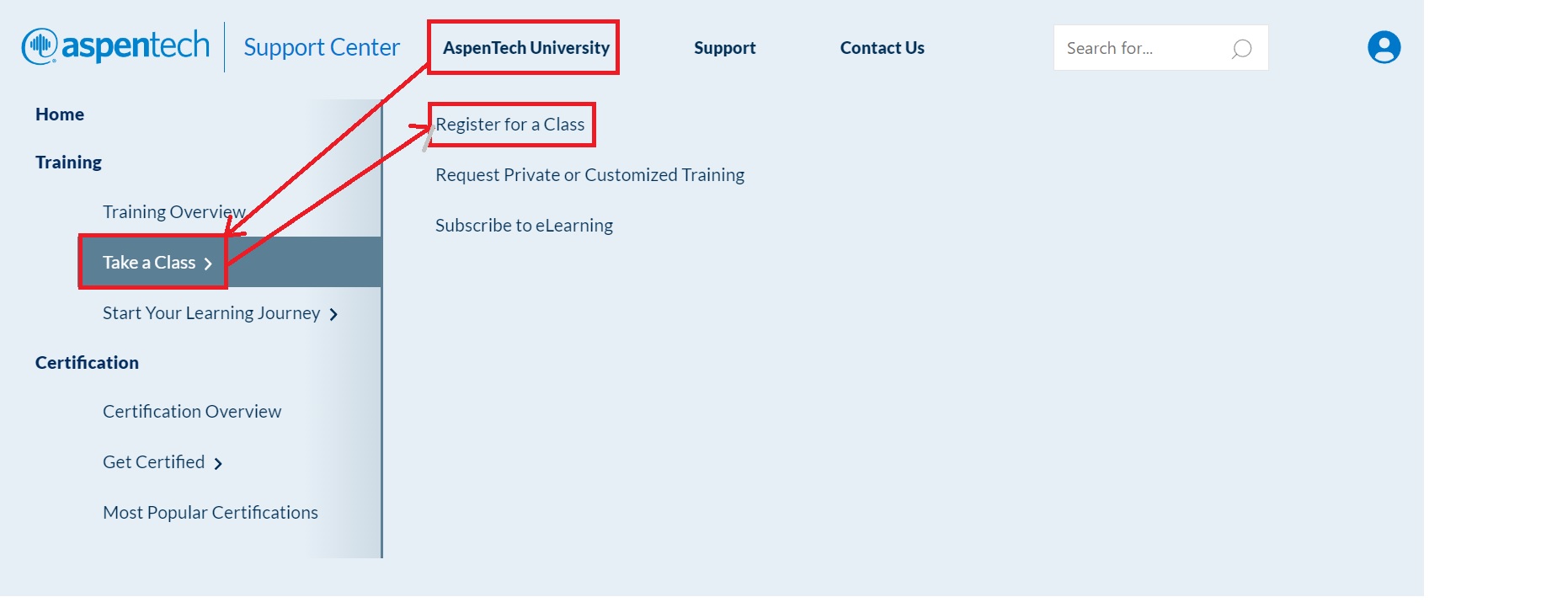Click the search magnifier icon
The image size is (1568, 613).
pos(1241,49)
